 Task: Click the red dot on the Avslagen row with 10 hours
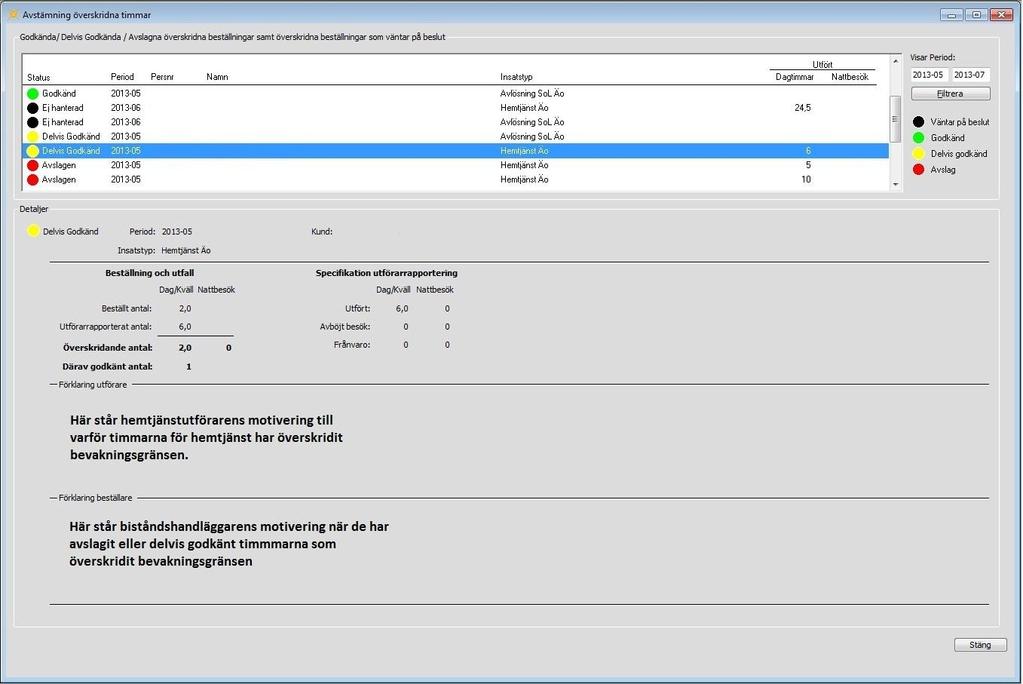[x=33, y=180]
